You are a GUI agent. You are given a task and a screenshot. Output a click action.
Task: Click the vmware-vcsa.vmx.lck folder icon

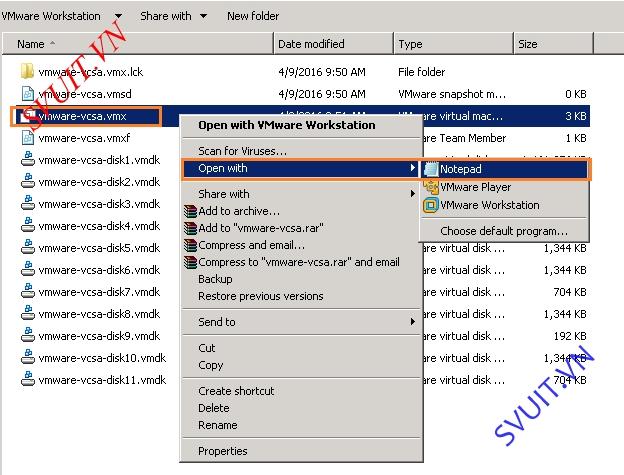(27, 72)
